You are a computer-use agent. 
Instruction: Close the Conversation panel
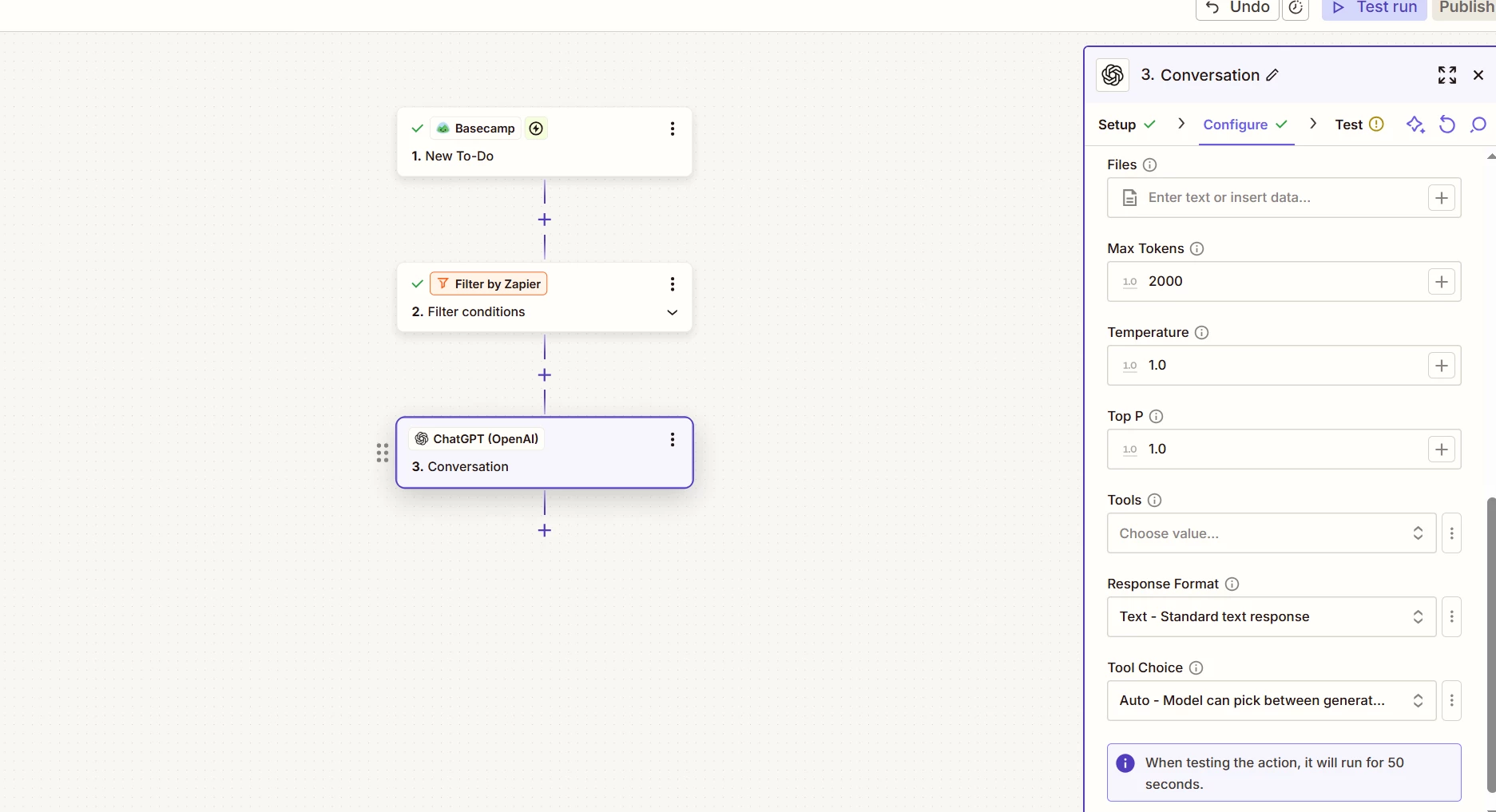click(x=1478, y=75)
